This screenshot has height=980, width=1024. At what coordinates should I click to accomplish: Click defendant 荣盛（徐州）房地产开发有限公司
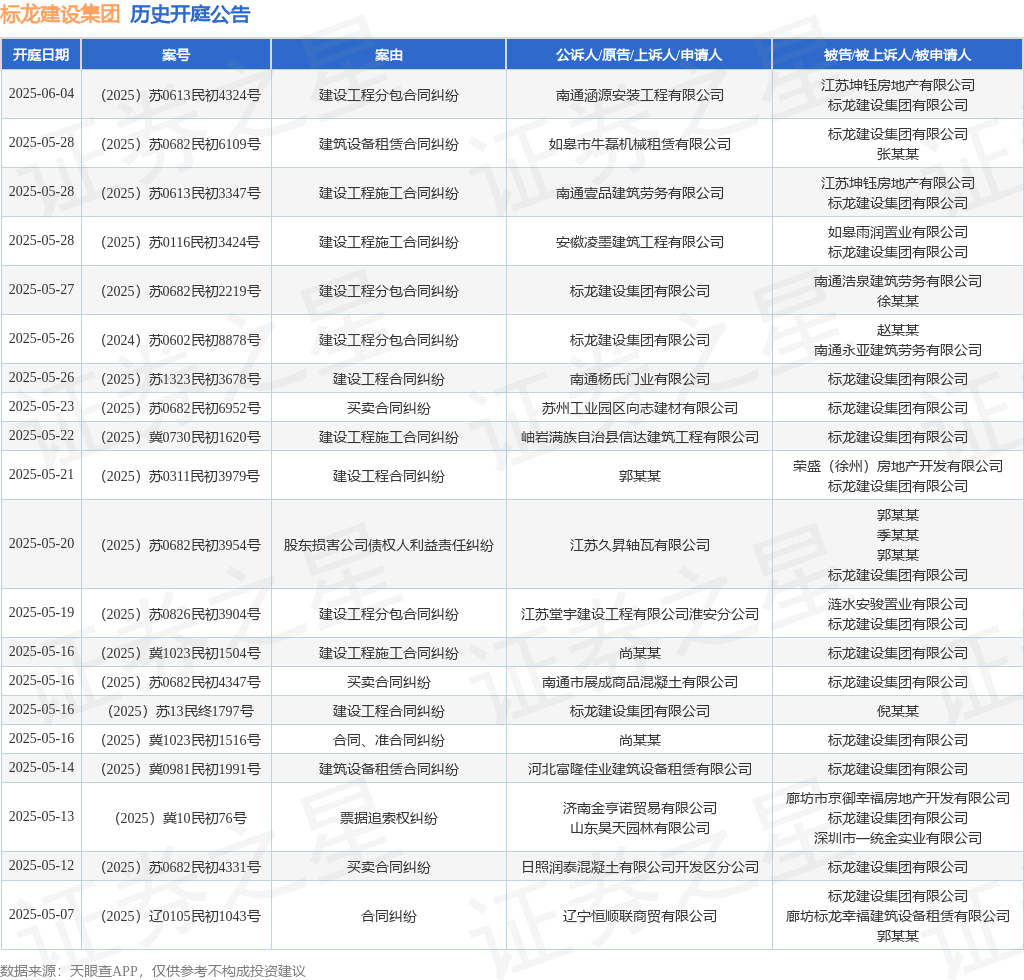pyautogui.click(x=897, y=466)
